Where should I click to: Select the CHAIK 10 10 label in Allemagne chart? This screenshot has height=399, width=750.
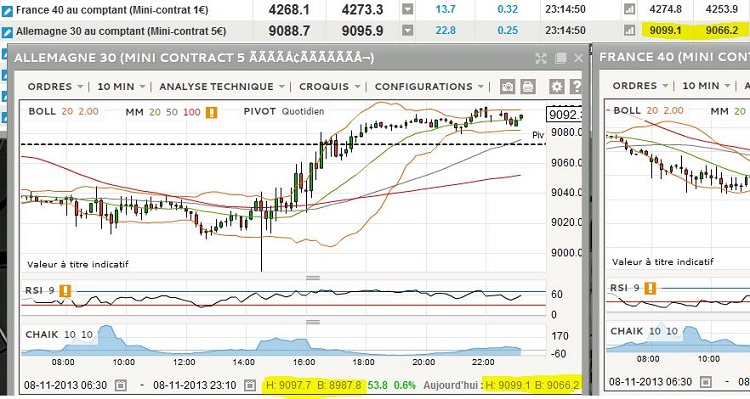pyautogui.click(x=59, y=334)
